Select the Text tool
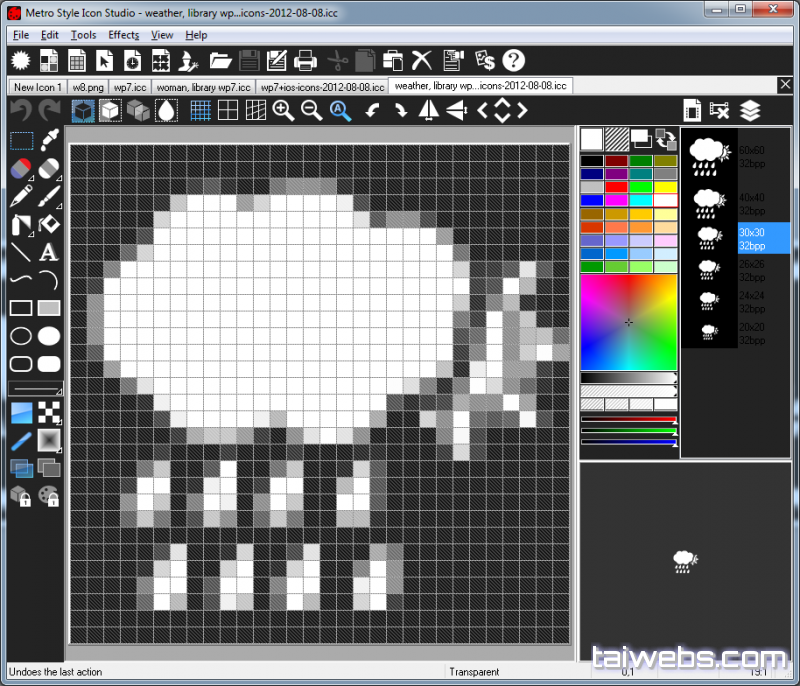 point(49,252)
